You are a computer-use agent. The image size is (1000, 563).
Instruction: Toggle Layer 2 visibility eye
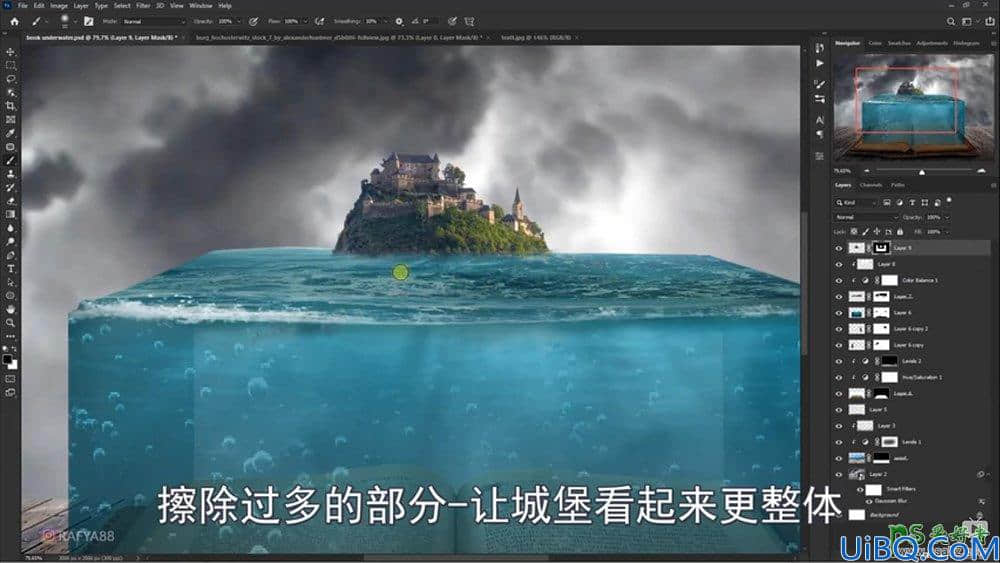(x=839, y=474)
